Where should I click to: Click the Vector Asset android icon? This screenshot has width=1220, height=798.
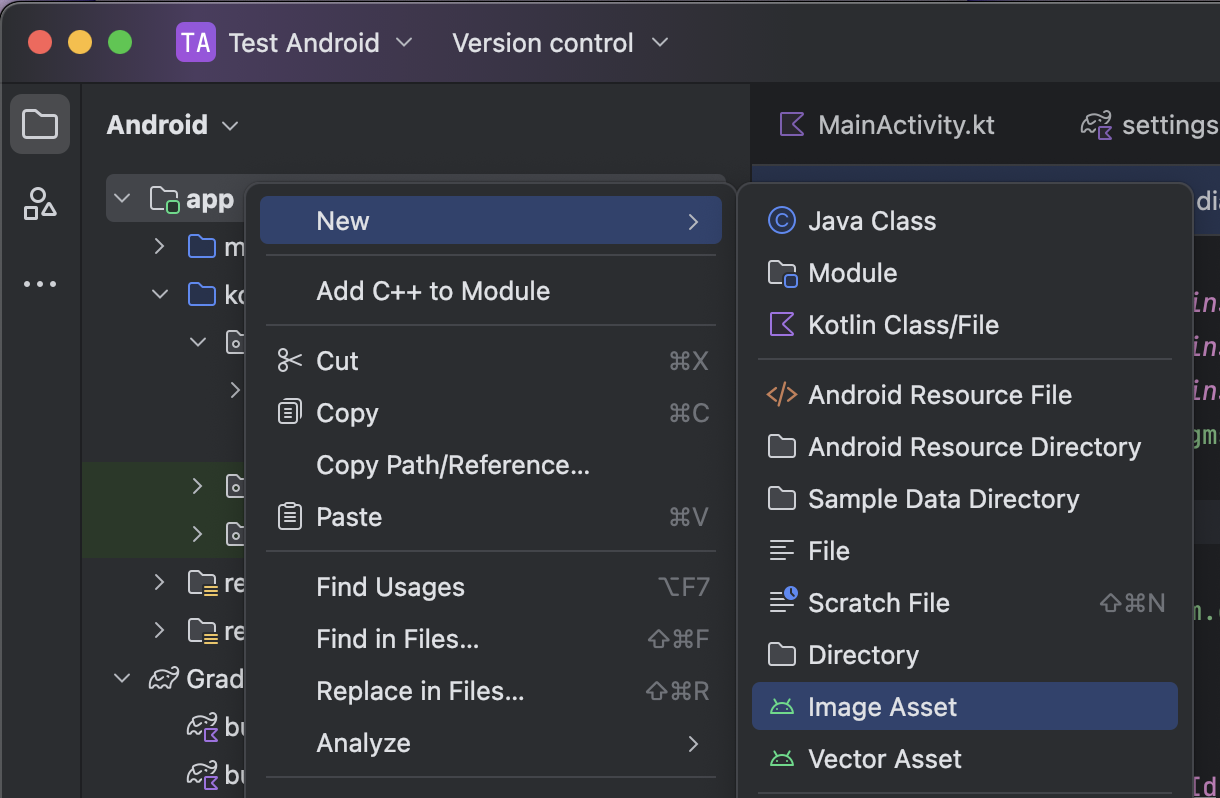[782, 759]
